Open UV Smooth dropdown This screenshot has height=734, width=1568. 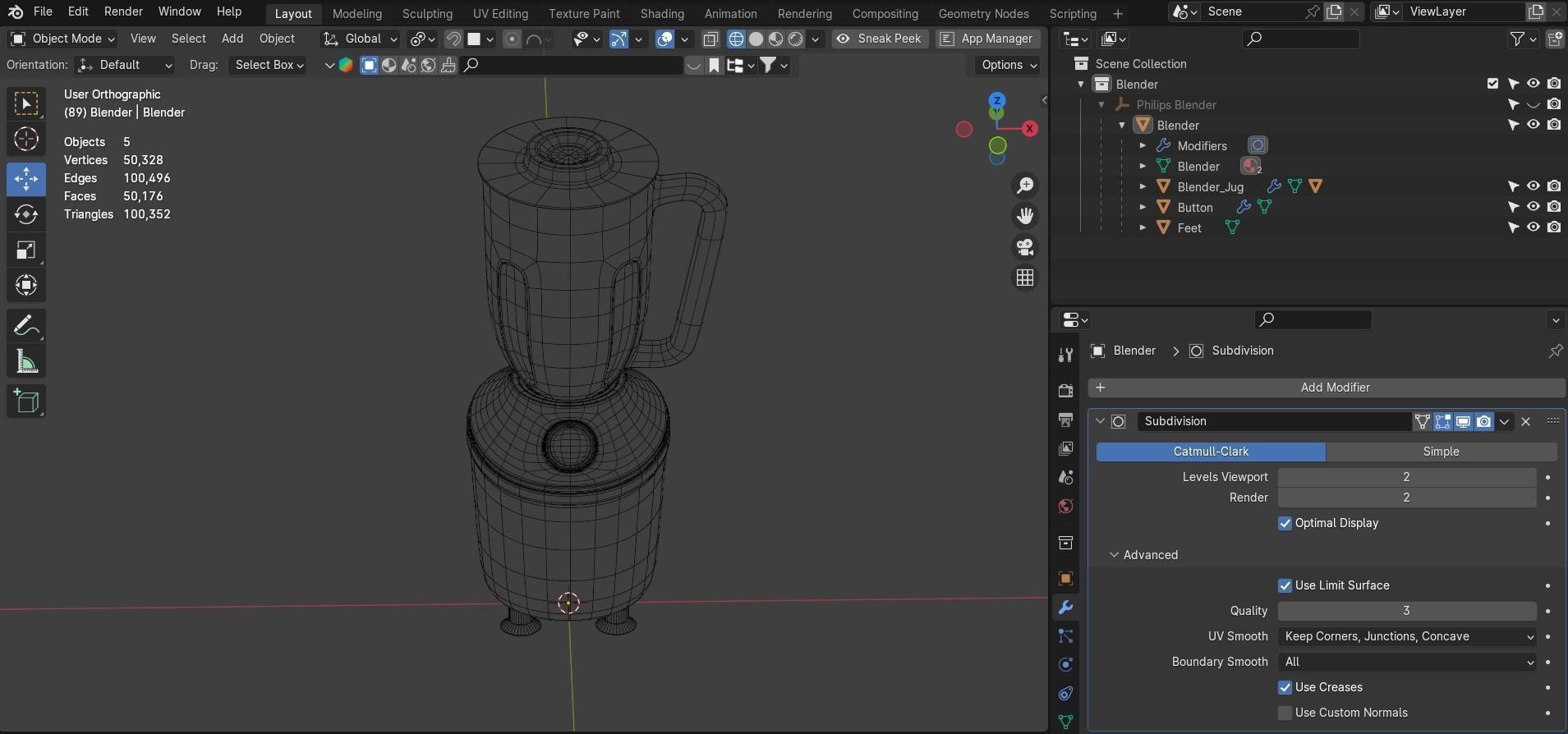pyautogui.click(x=1407, y=636)
